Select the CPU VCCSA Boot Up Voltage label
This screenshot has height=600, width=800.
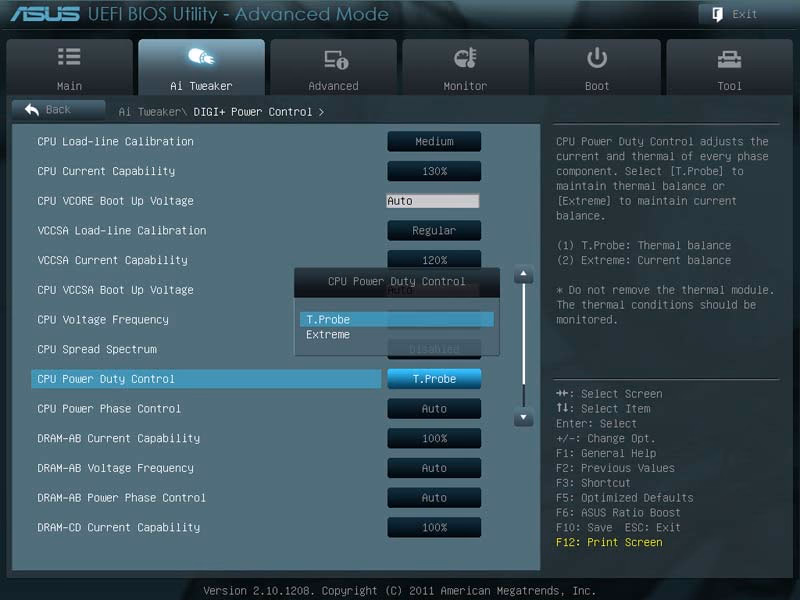coord(115,289)
